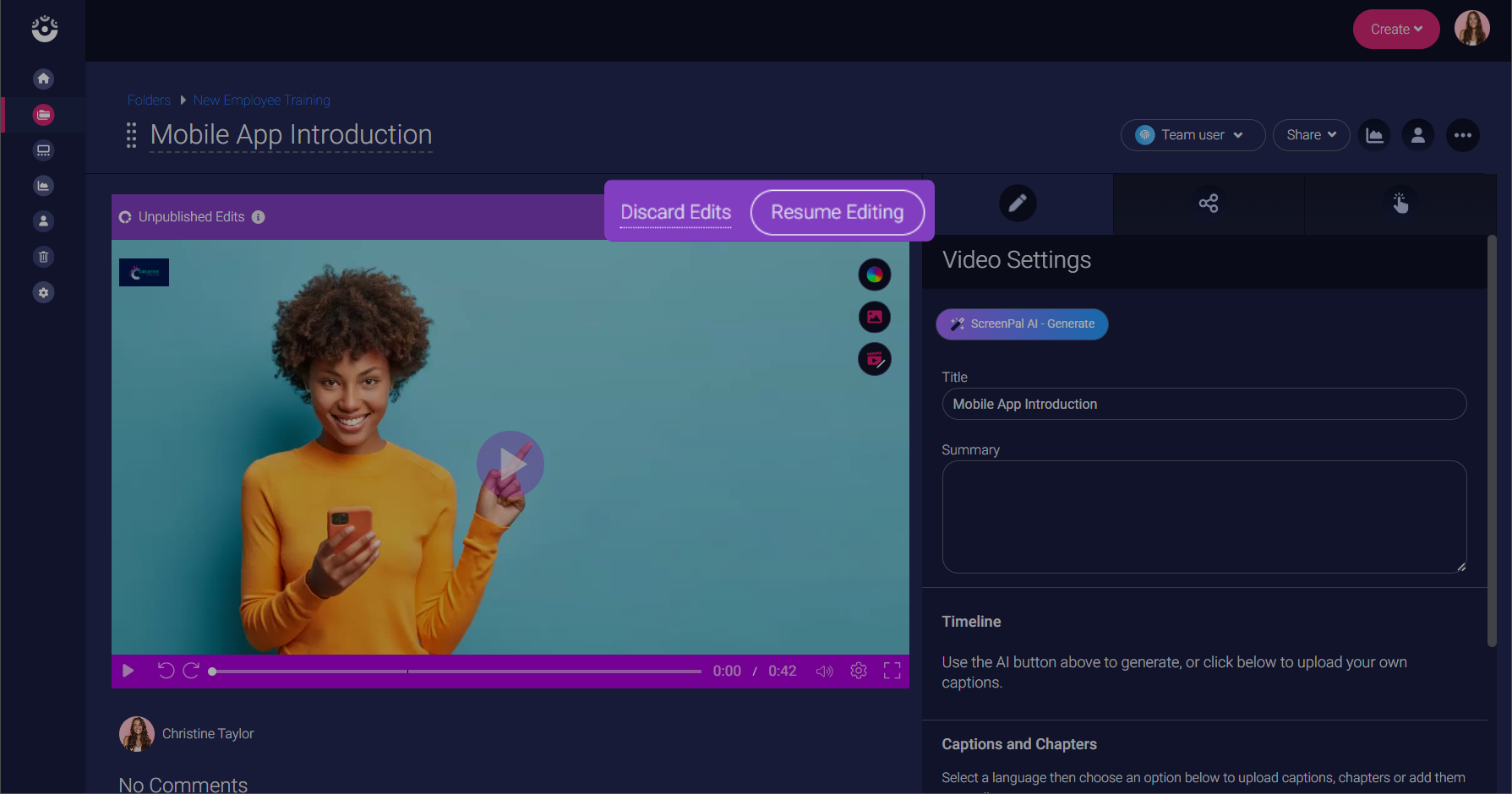Click the video progress seek bar
The height and width of the screenshot is (794, 1512).
(456, 672)
